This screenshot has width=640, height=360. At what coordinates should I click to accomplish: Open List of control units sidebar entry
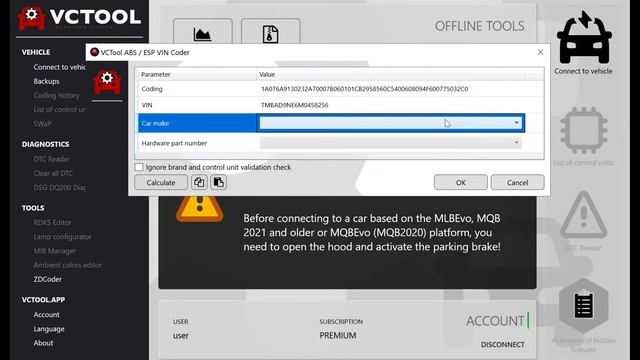coord(60,109)
